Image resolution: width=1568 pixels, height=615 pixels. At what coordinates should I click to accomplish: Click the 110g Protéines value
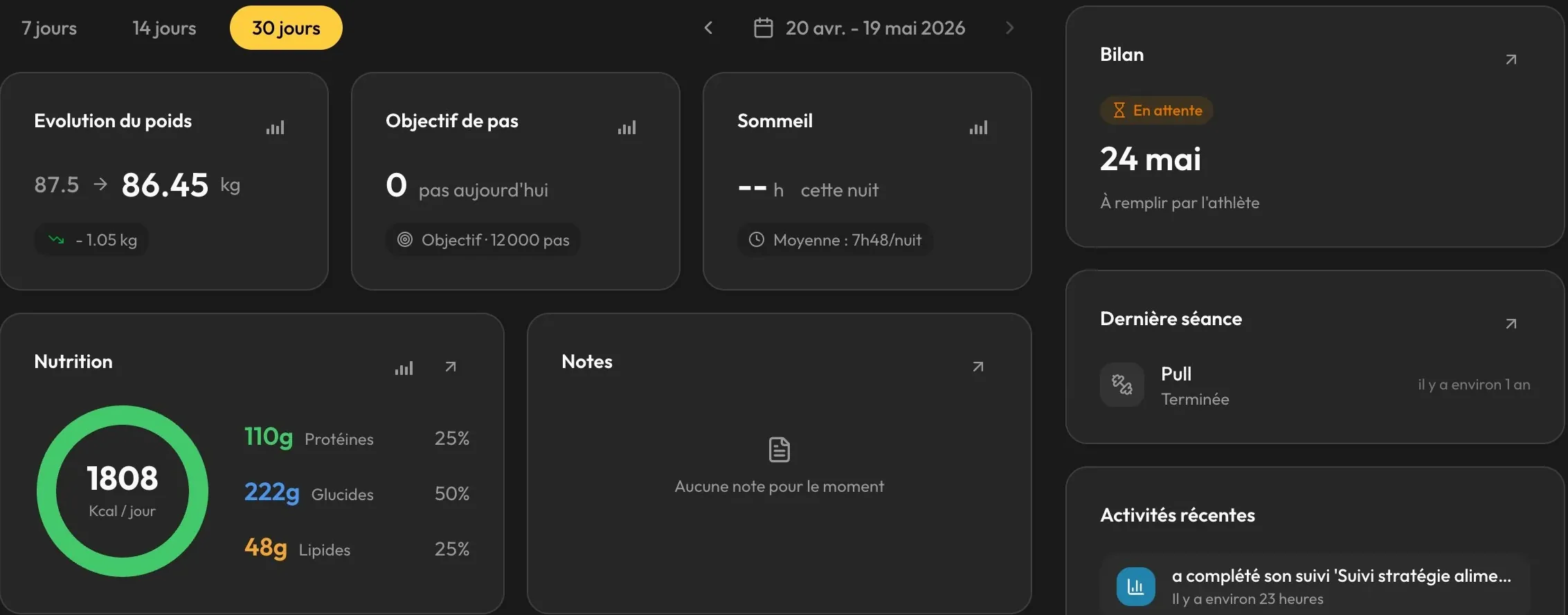coord(269,437)
